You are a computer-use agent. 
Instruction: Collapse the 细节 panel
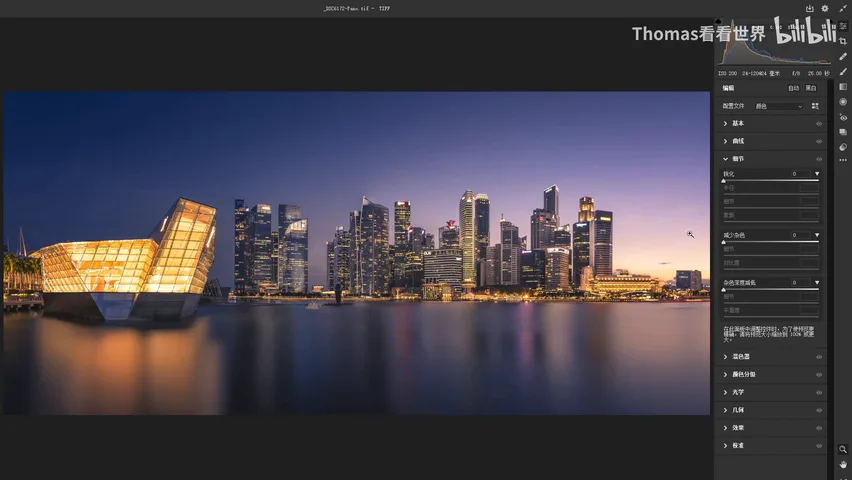(725, 159)
